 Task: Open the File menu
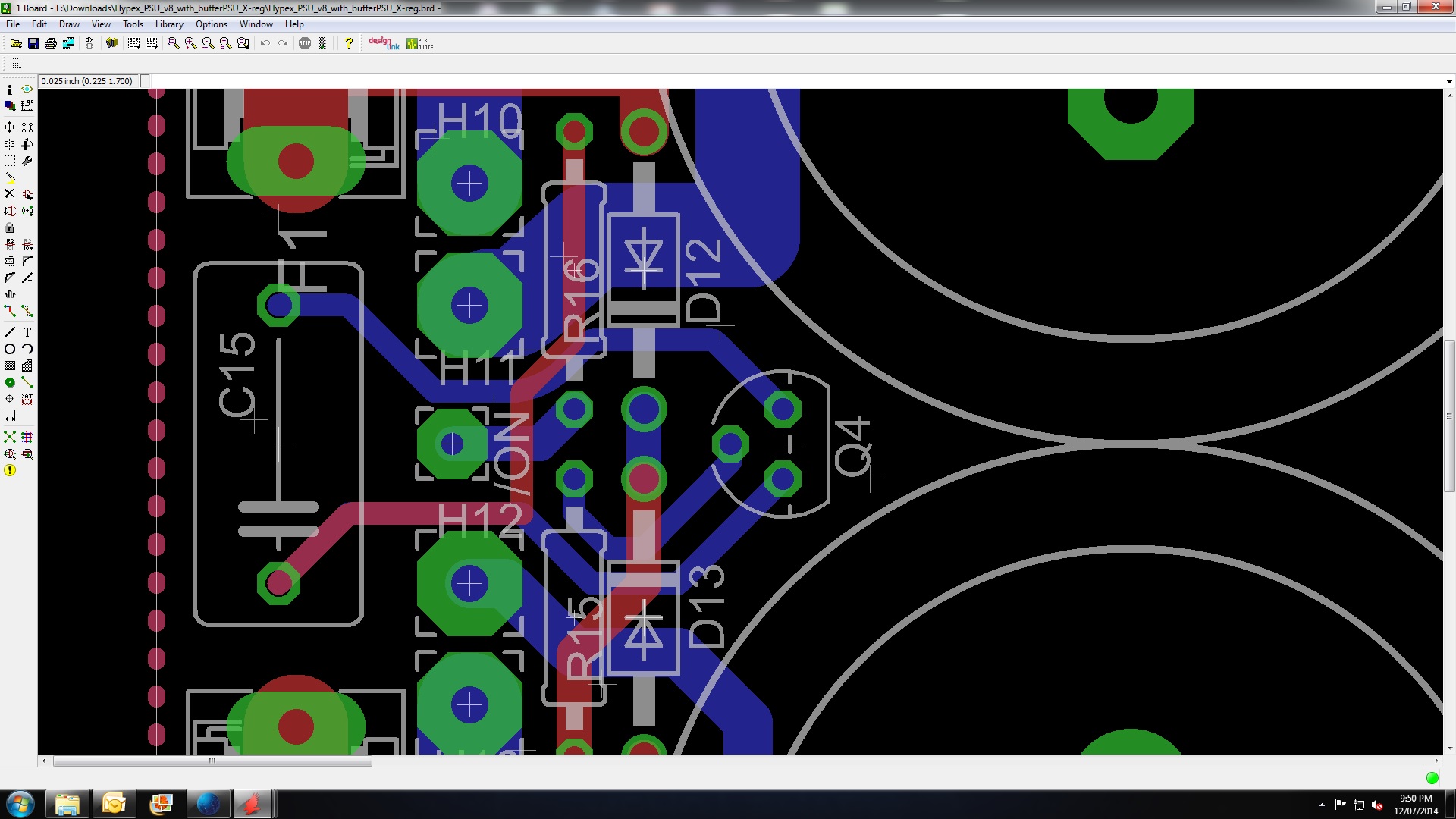(13, 24)
